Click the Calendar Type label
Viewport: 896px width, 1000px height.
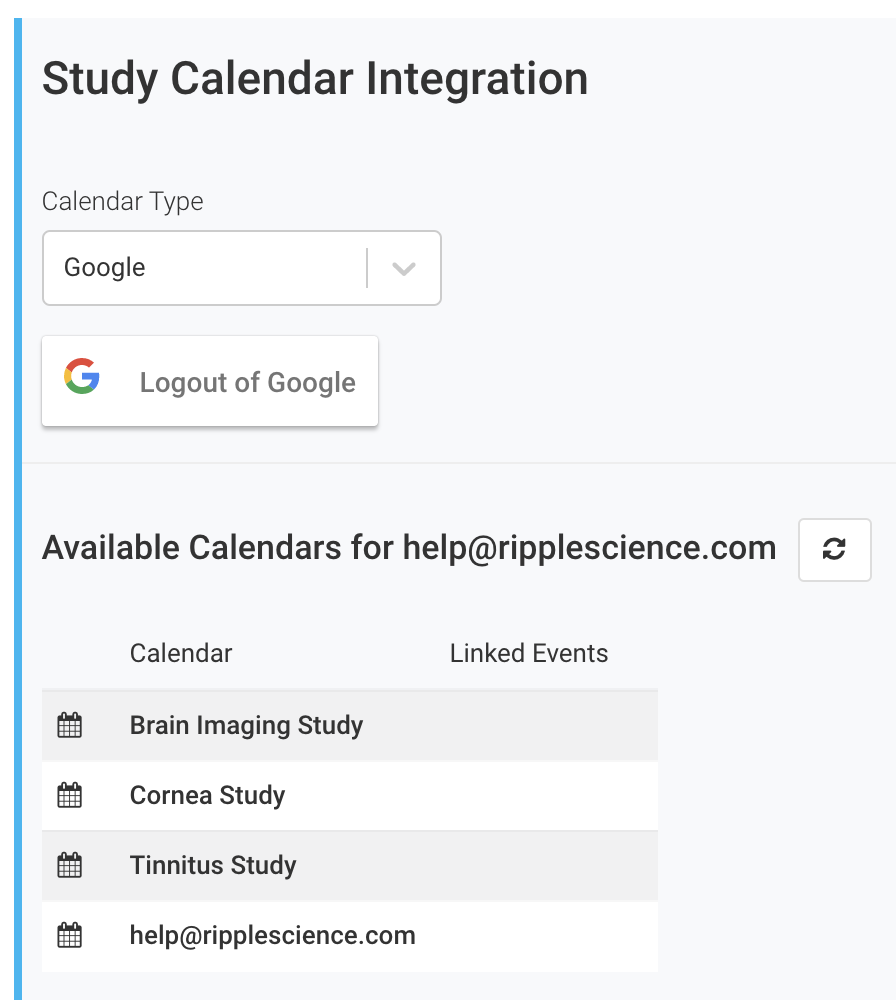122,201
